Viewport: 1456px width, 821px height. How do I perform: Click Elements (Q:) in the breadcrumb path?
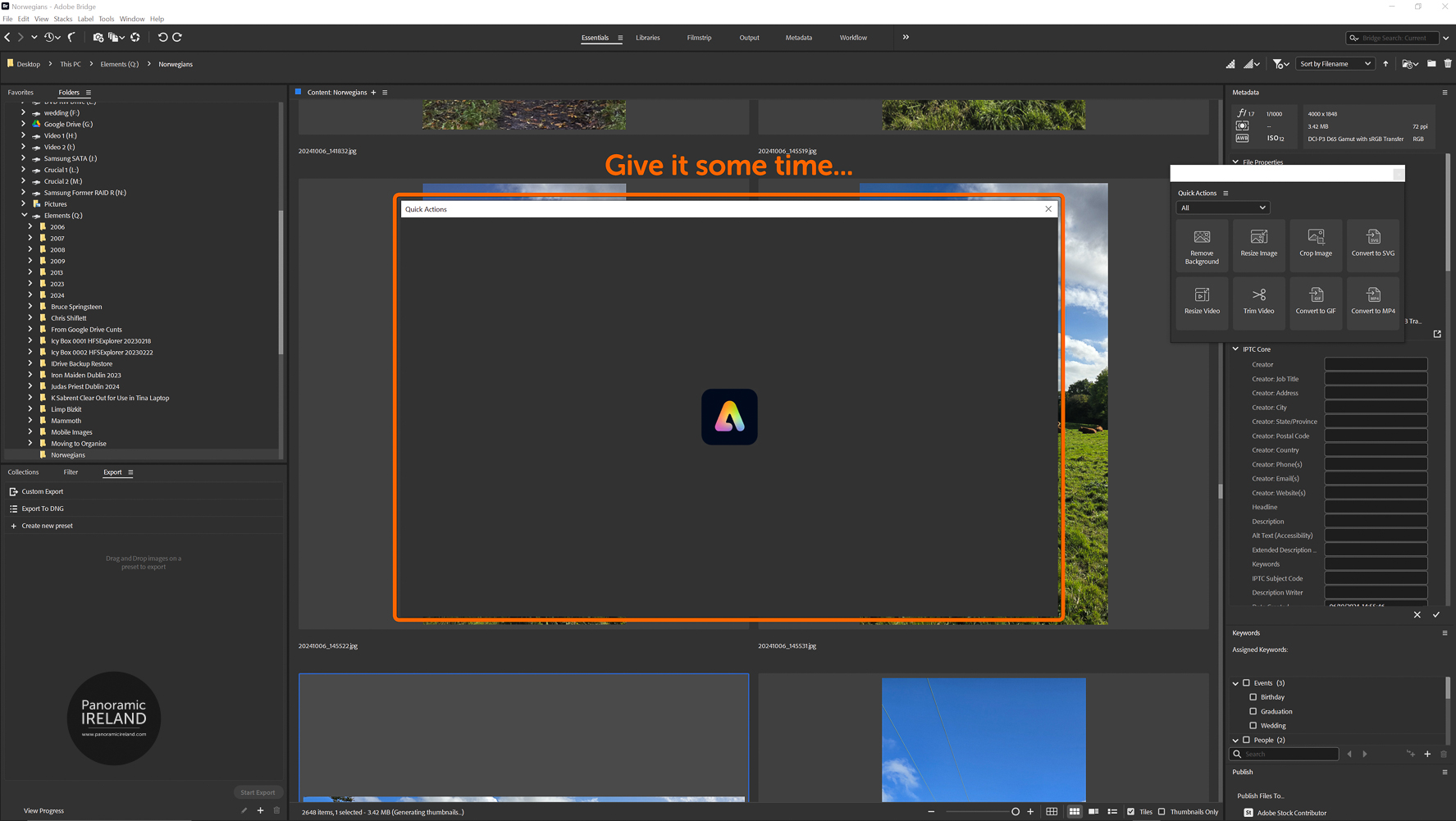point(120,64)
